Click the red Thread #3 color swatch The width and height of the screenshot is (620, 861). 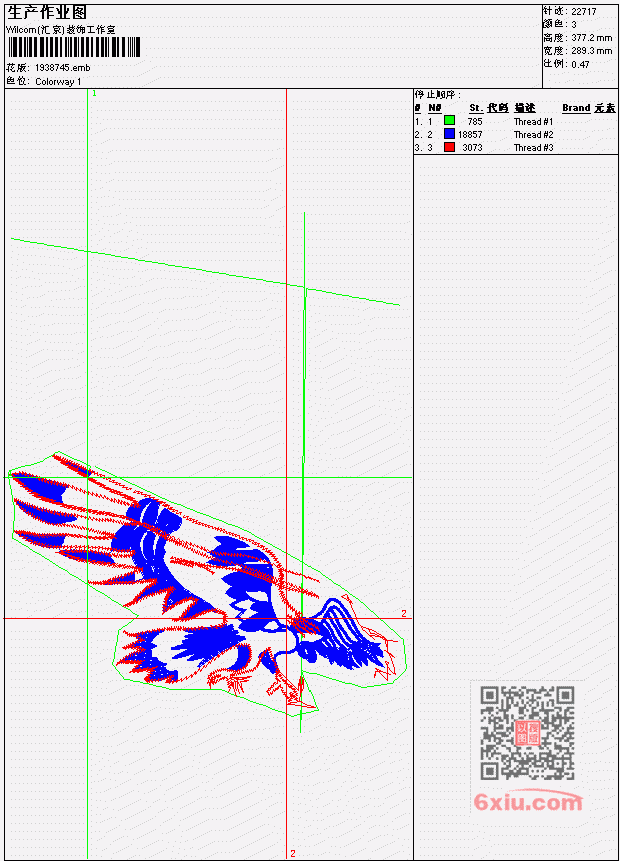tap(449, 147)
